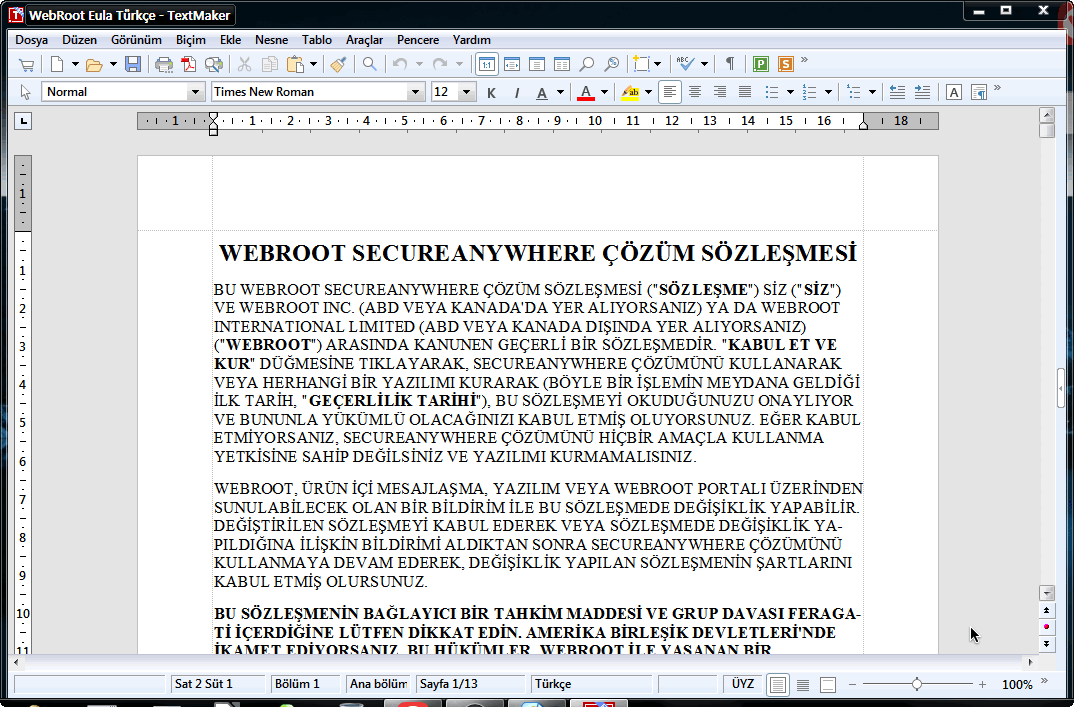
Task: Toggle non-printing paragraph marks in top toolbar
Action: [729, 64]
